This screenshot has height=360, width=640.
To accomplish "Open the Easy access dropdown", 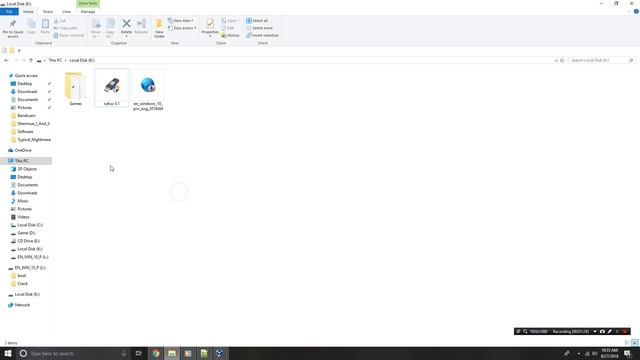I will pyautogui.click(x=182, y=28).
